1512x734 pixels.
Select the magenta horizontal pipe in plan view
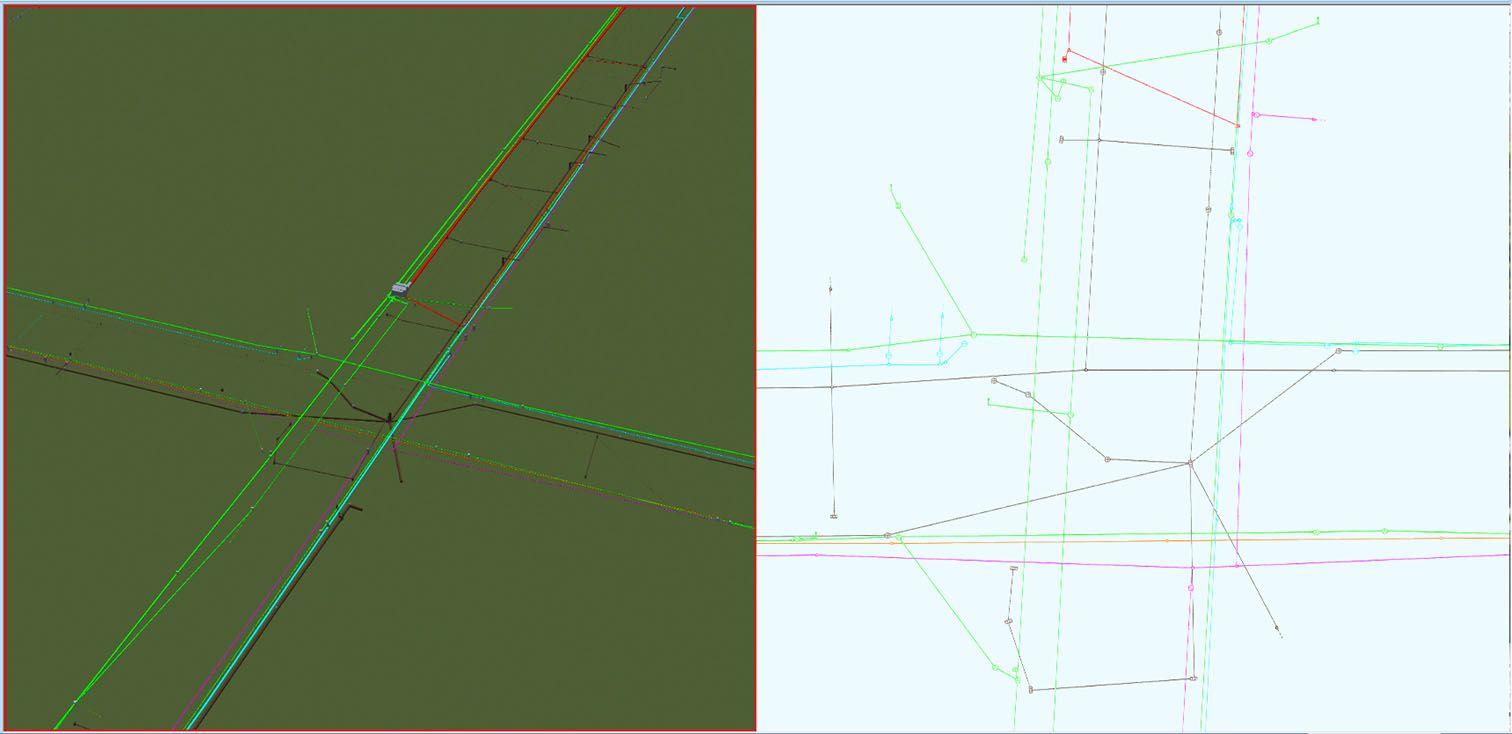coord(1000,561)
